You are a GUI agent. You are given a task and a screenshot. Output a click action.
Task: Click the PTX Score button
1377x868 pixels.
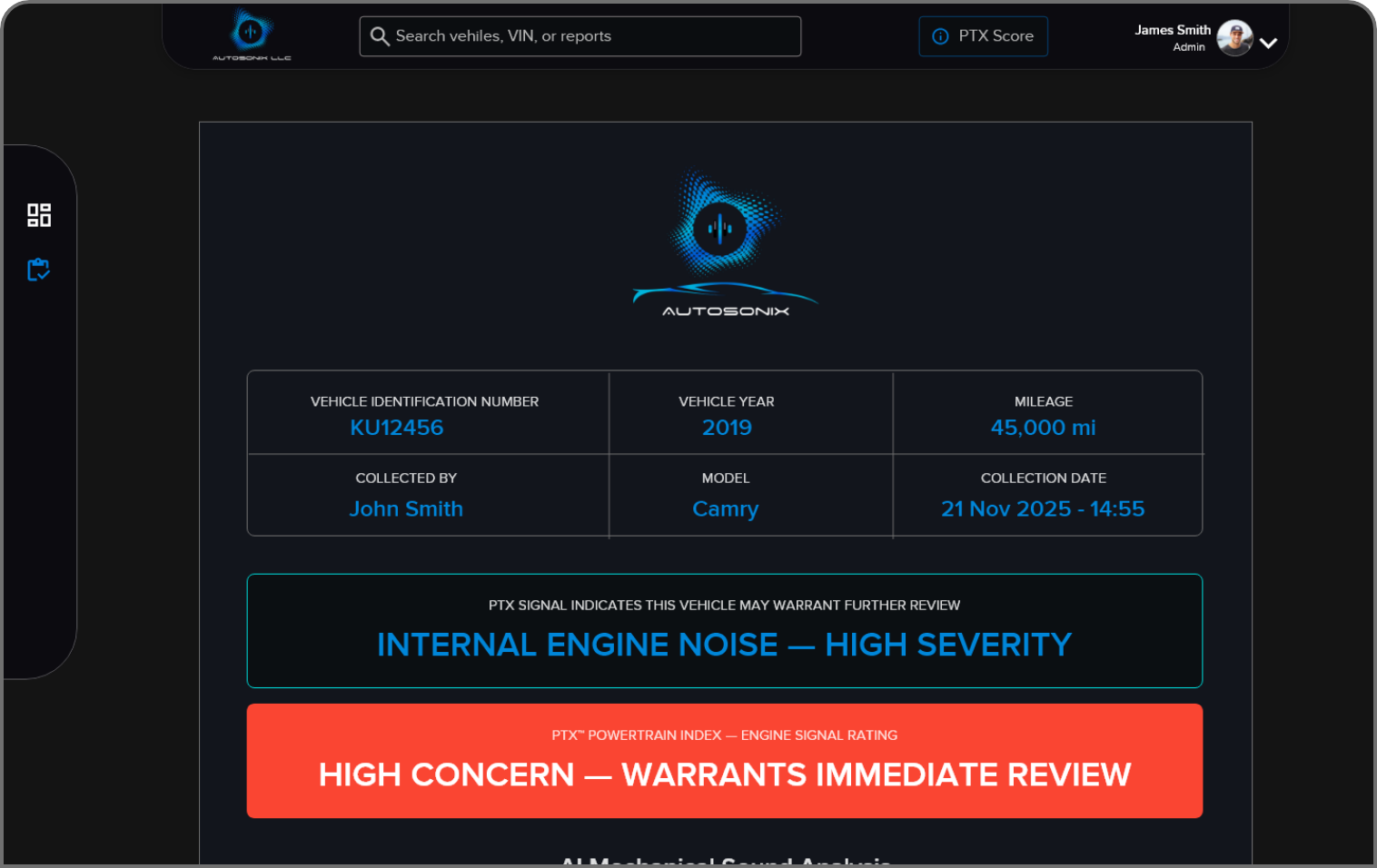(x=983, y=36)
